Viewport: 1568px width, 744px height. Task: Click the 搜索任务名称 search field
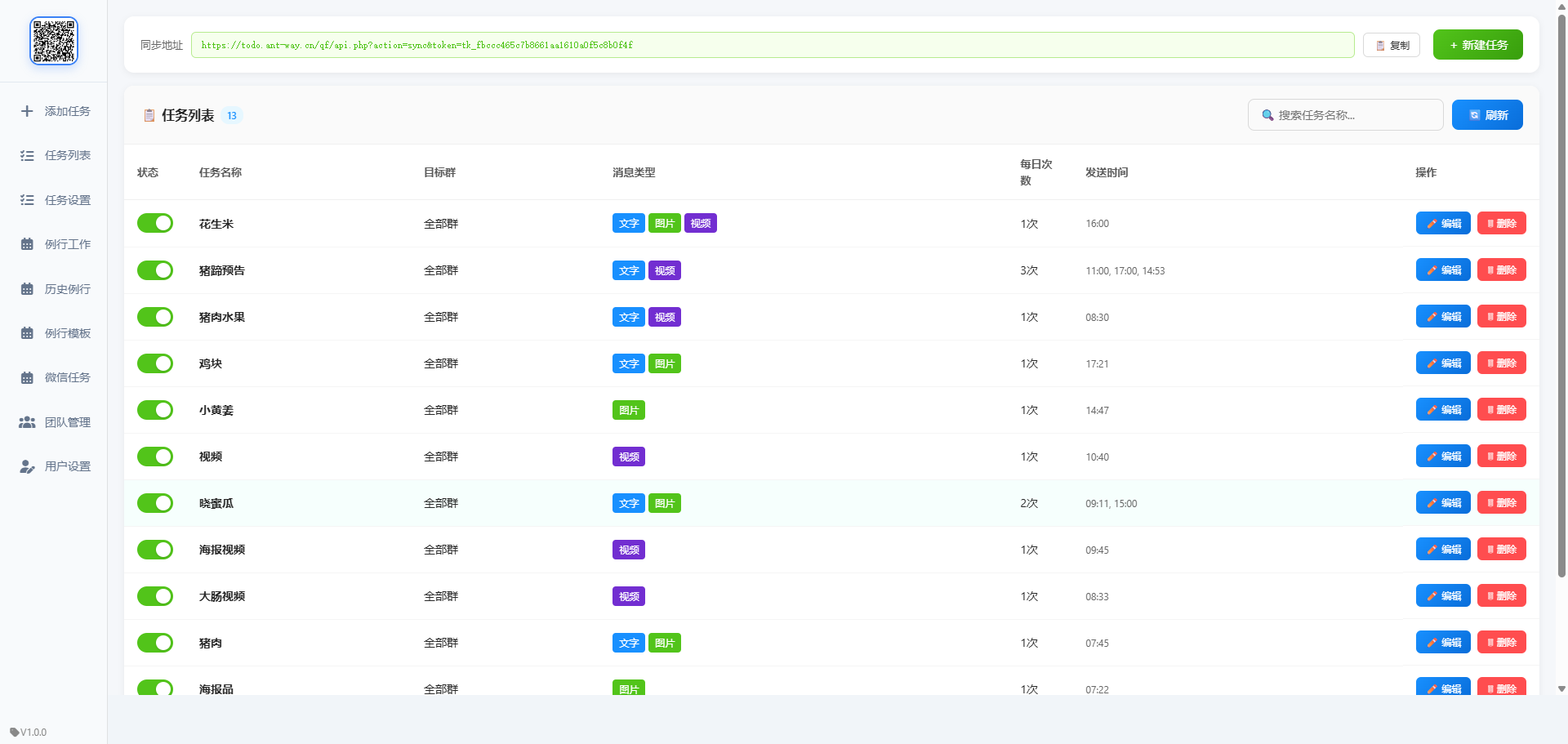pos(1346,115)
